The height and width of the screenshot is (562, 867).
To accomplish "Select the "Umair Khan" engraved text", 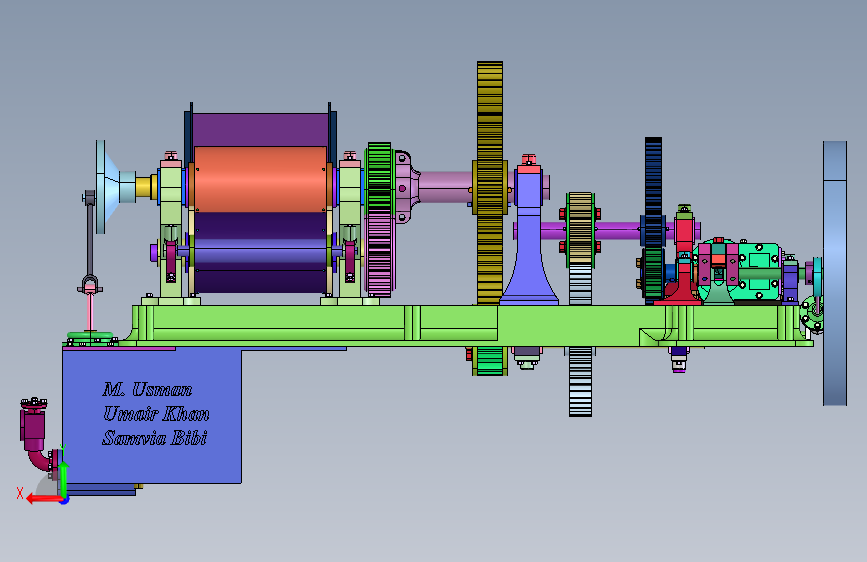I will click(156, 413).
